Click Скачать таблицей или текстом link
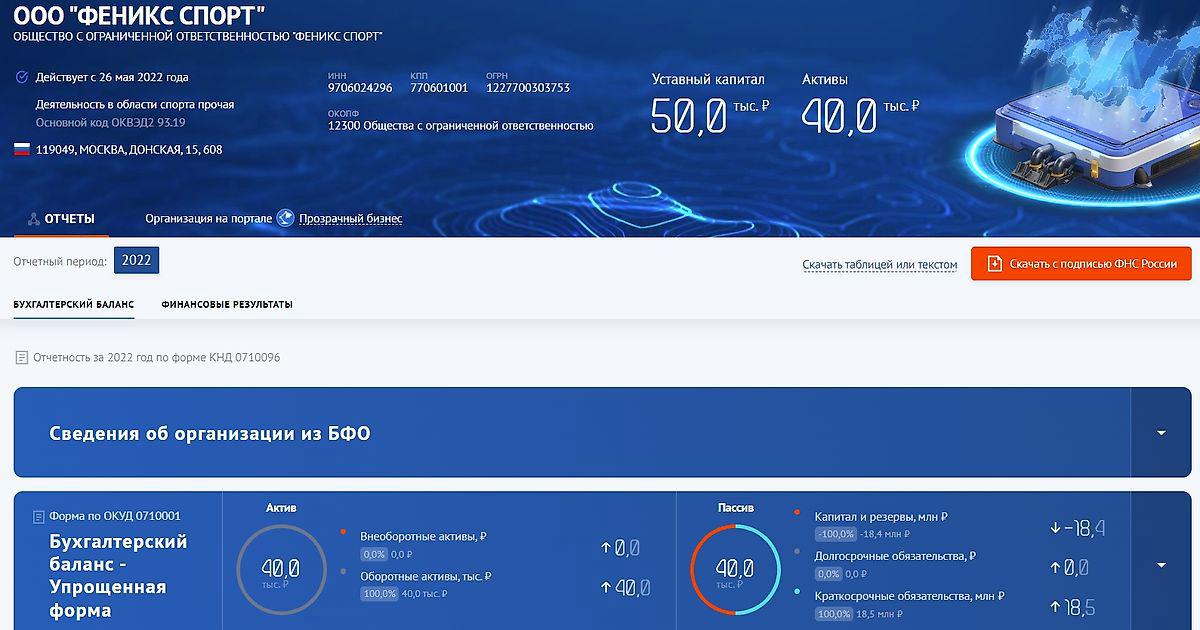This screenshot has width=1200, height=630. [x=879, y=265]
